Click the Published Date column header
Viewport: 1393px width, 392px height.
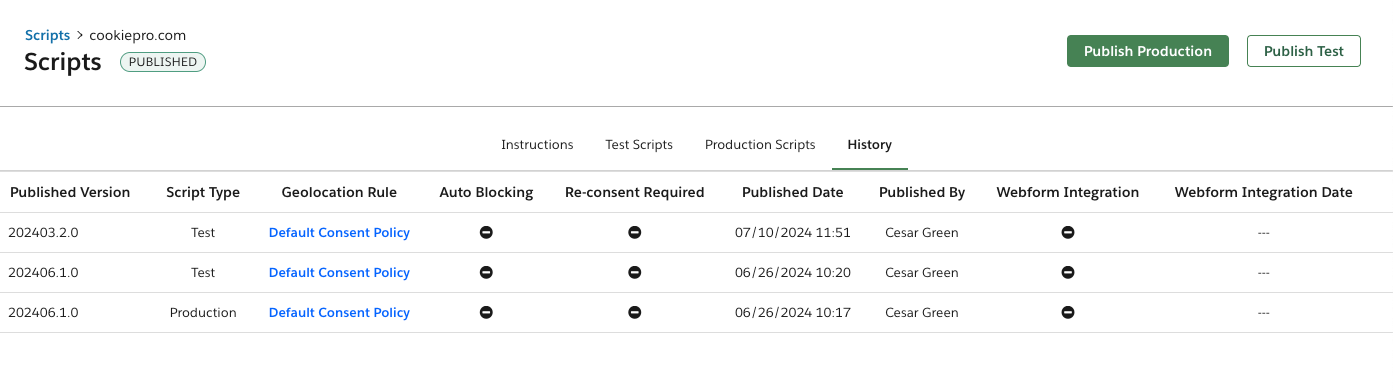coord(792,192)
